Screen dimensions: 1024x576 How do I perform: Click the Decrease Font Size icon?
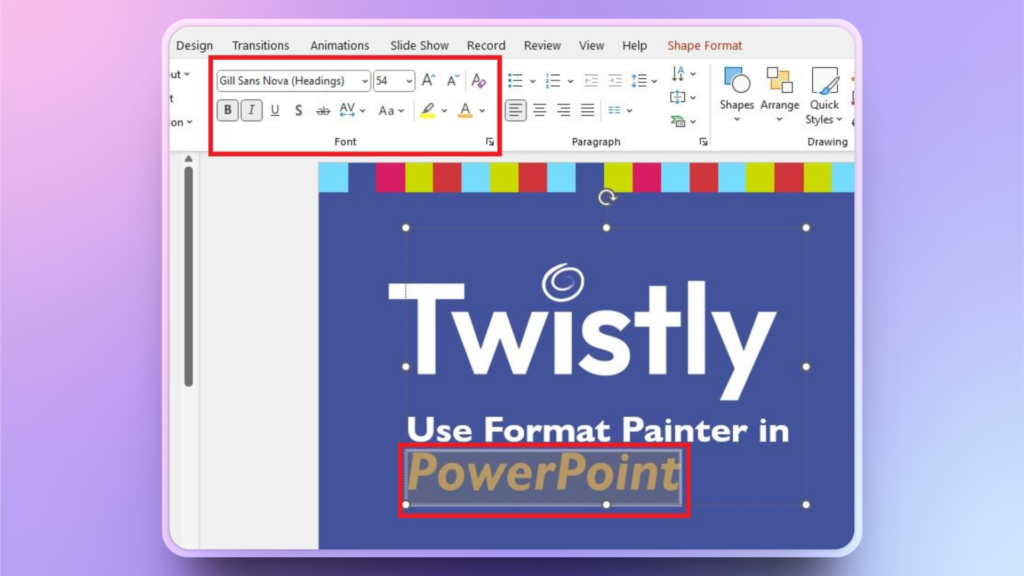pos(453,80)
